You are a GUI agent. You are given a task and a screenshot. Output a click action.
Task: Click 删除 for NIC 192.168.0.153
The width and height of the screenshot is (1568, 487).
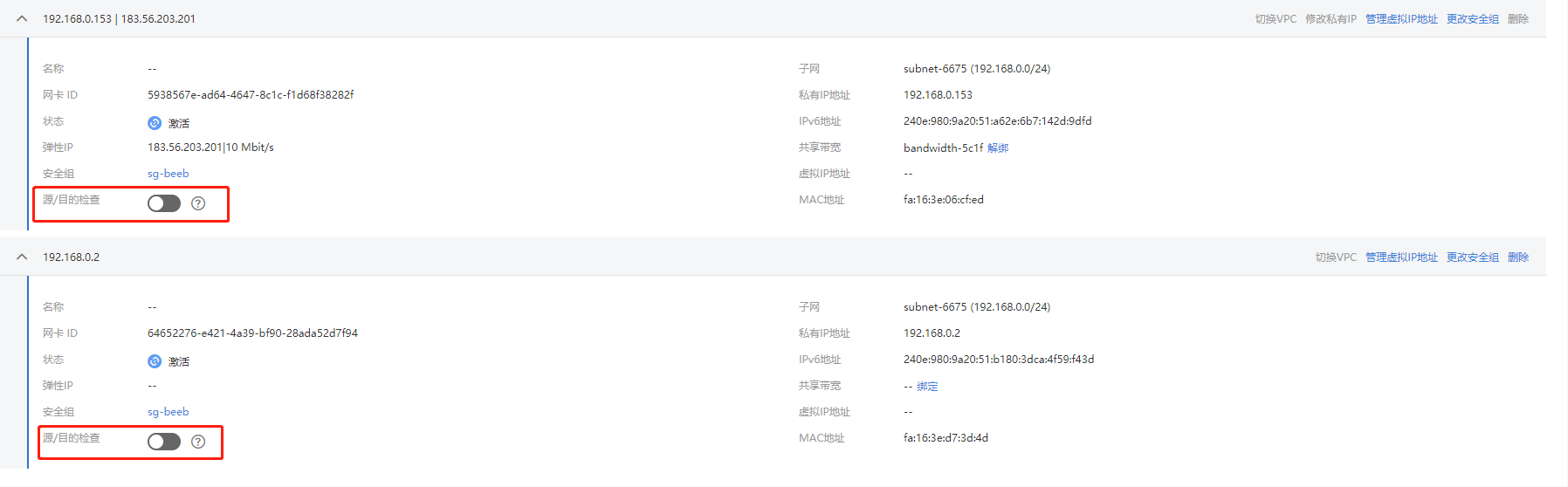[1517, 19]
